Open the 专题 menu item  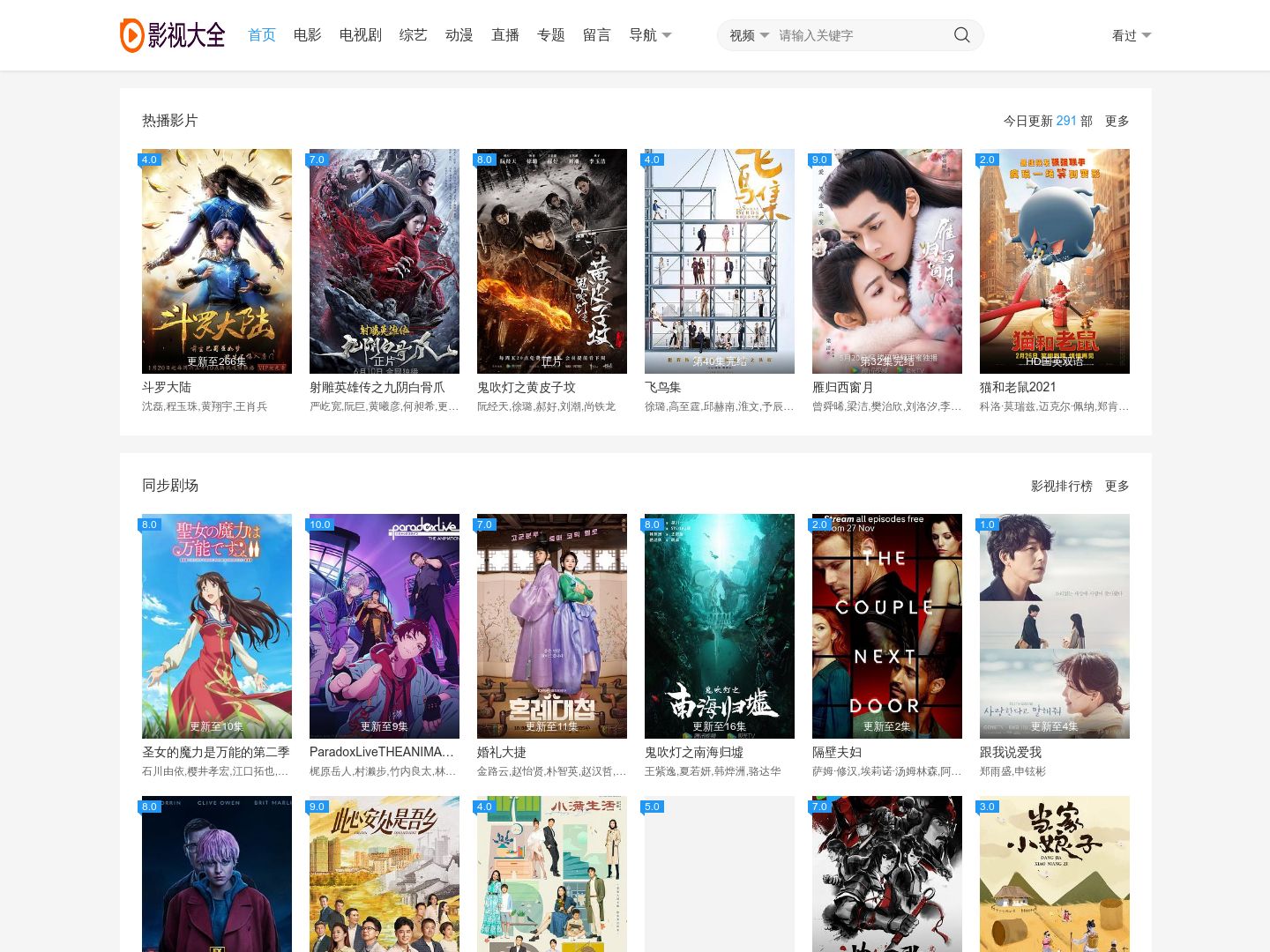pos(551,35)
